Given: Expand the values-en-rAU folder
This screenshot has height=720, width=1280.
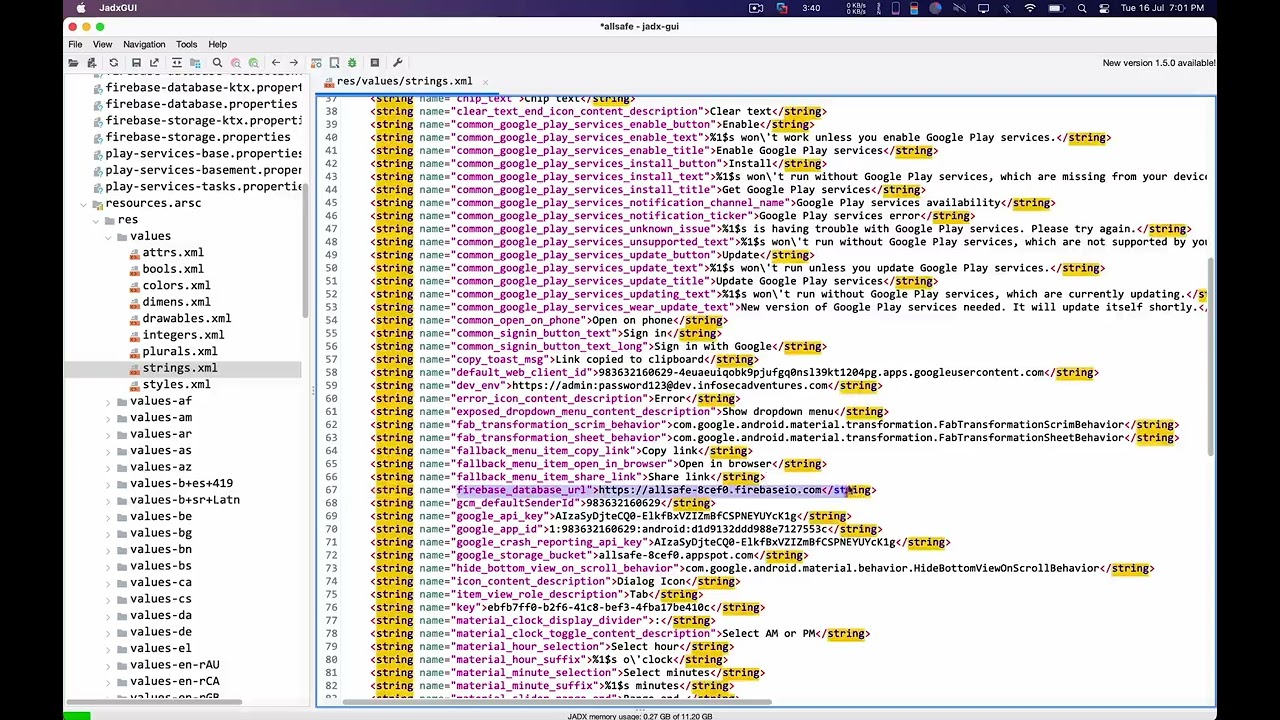Looking at the screenshot, I should (x=108, y=665).
